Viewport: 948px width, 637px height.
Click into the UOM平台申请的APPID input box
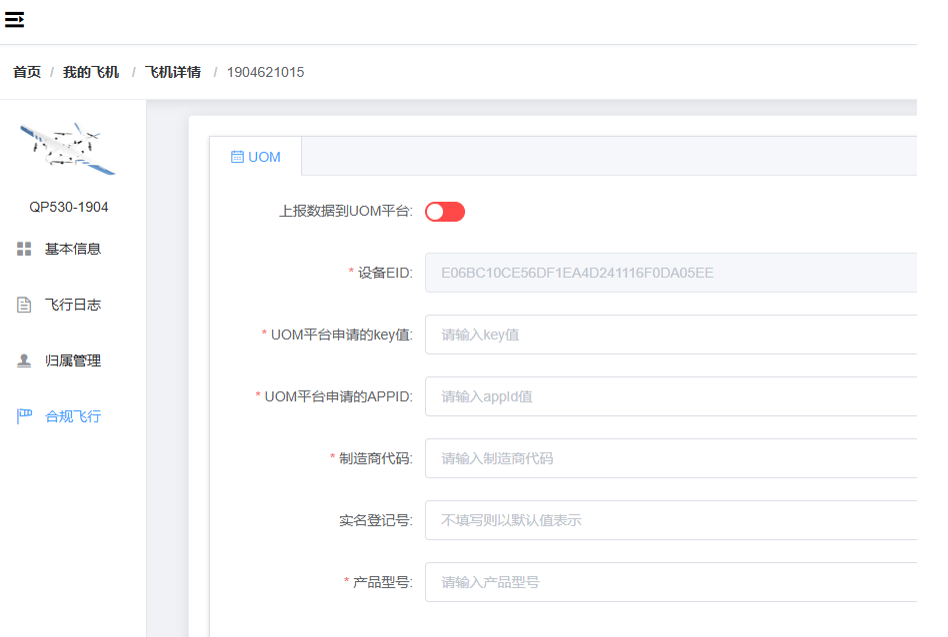click(x=670, y=396)
